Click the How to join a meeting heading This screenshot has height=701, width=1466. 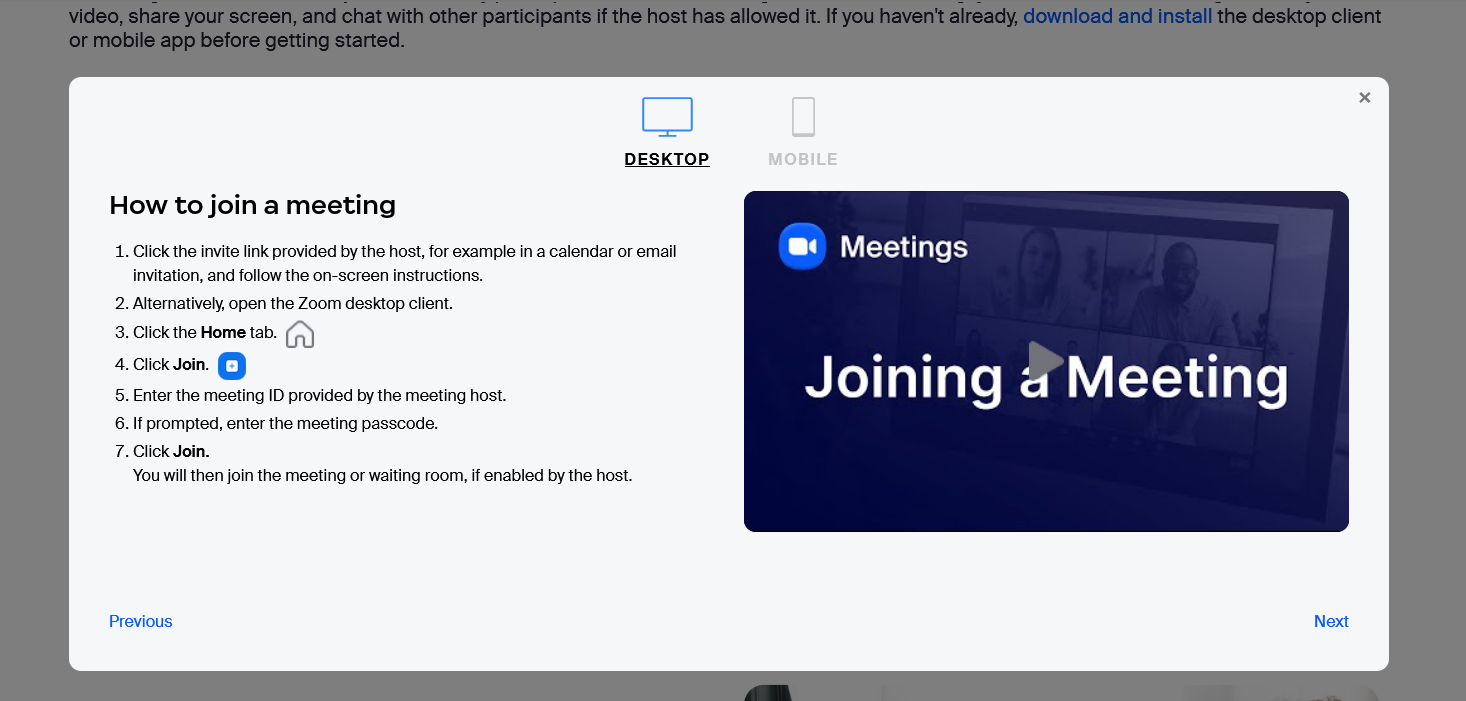point(252,205)
